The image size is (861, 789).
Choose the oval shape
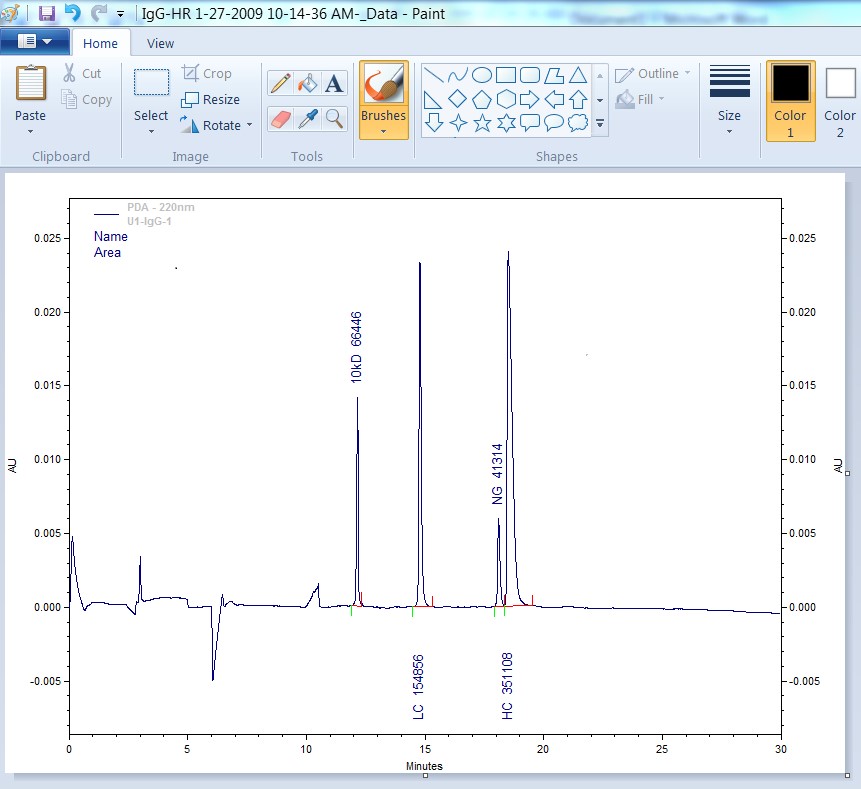pyautogui.click(x=482, y=75)
